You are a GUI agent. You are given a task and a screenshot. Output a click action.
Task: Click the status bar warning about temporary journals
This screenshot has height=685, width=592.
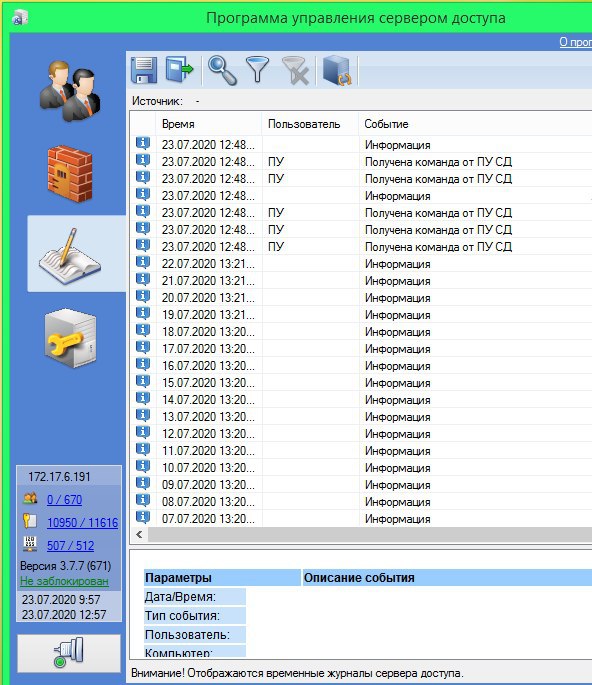pyautogui.click(x=298, y=673)
